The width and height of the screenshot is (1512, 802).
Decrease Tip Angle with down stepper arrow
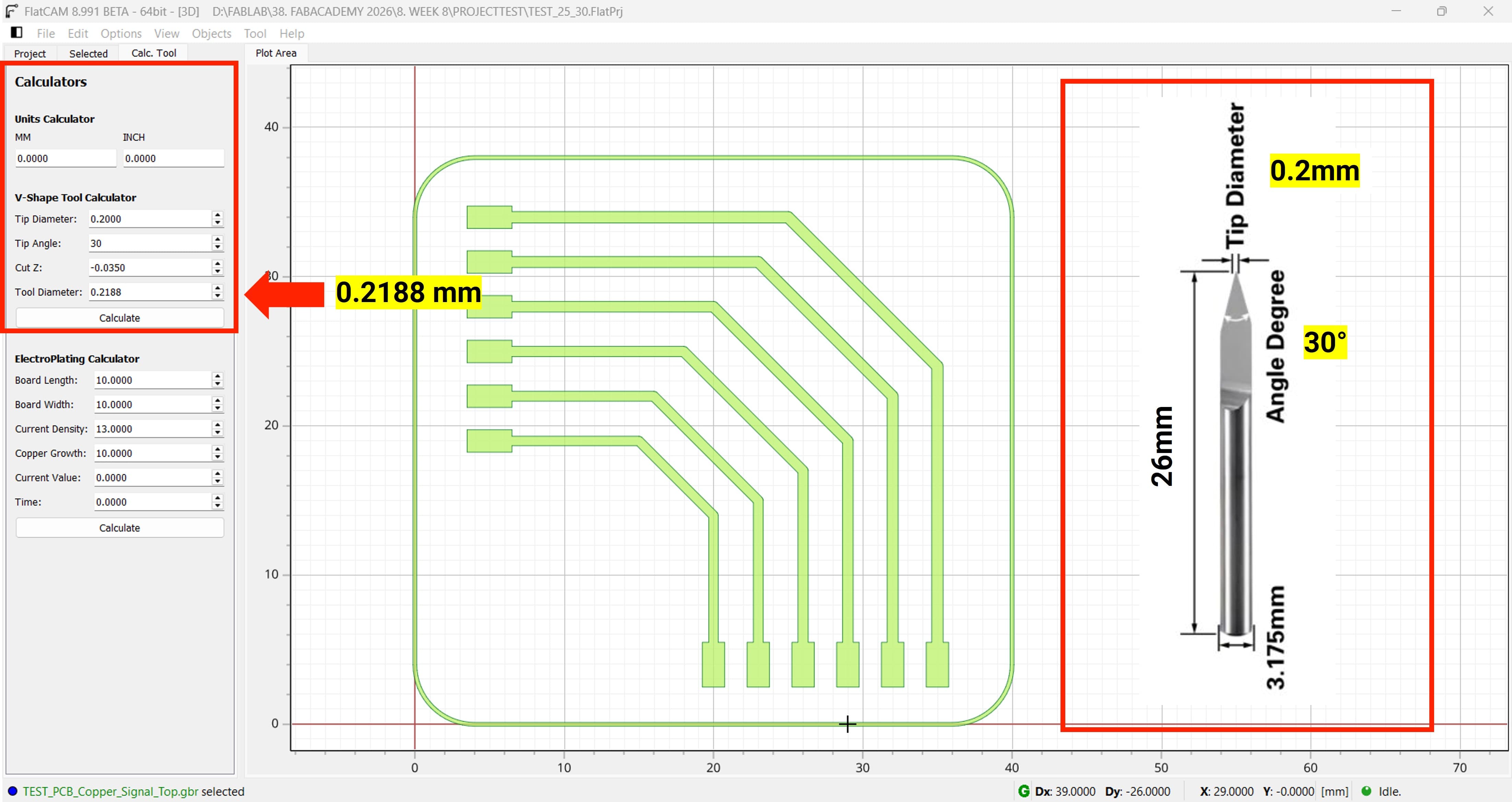[x=218, y=247]
